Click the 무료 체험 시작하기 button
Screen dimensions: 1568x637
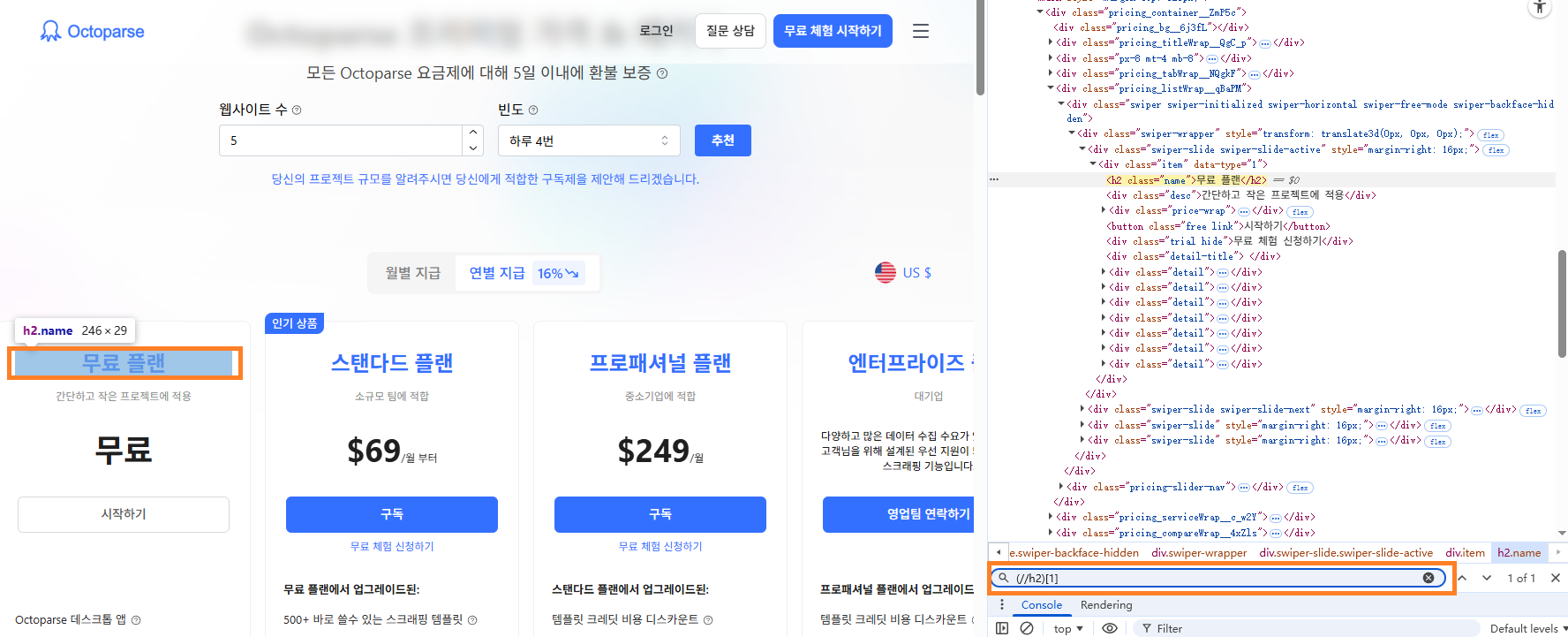(x=833, y=31)
